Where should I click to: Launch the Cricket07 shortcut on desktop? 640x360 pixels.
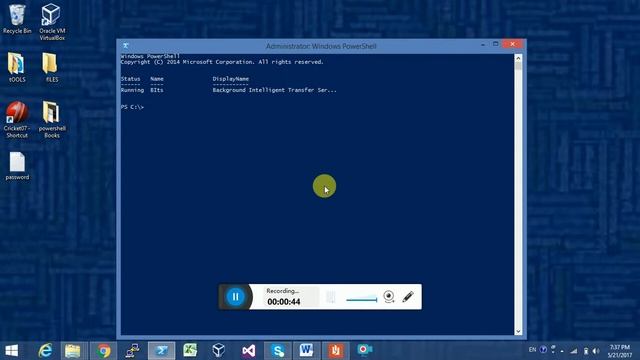click(x=17, y=120)
